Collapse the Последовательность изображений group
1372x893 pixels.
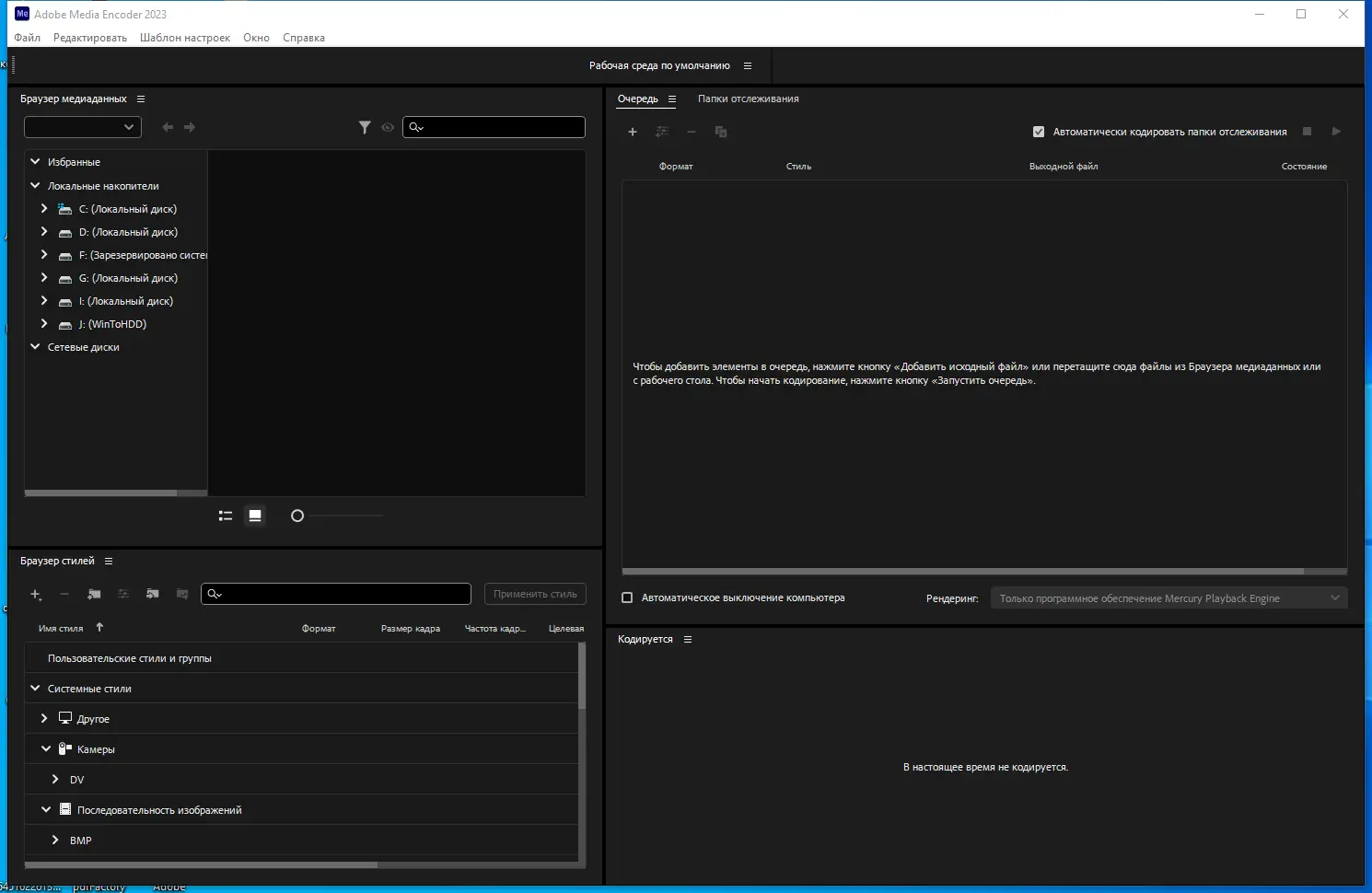tap(46, 809)
